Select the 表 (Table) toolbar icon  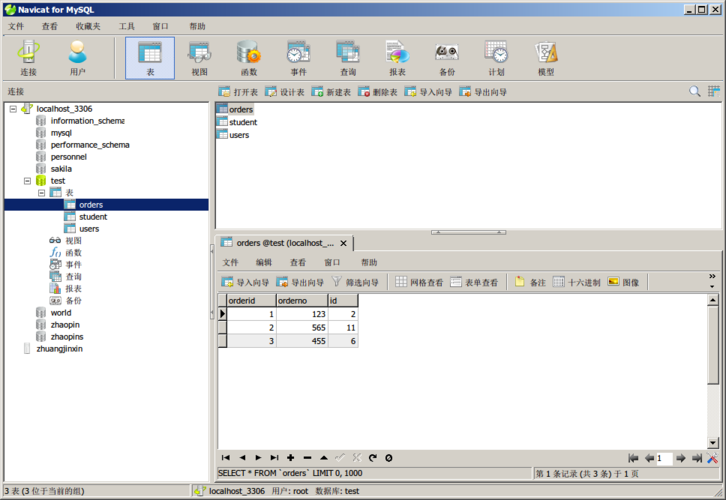click(150, 58)
